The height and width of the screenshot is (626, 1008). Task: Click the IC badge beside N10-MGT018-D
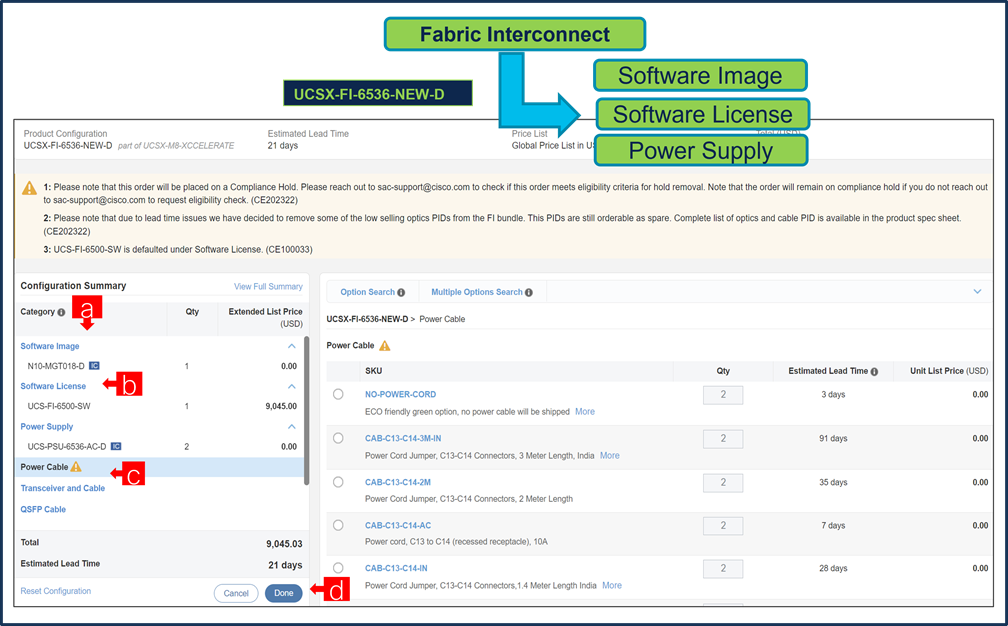tap(94, 366)
